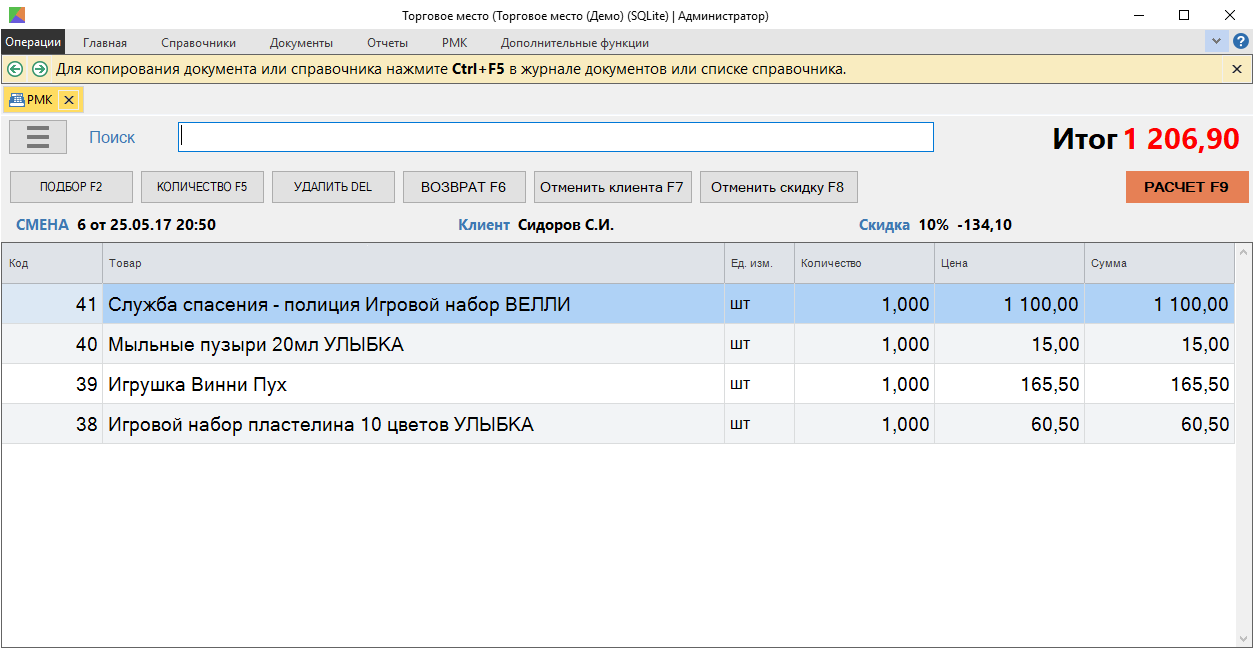Click the table vertical scrollbar up arrow
The image size is (1254, 649).
click(x=1244, y=252)
